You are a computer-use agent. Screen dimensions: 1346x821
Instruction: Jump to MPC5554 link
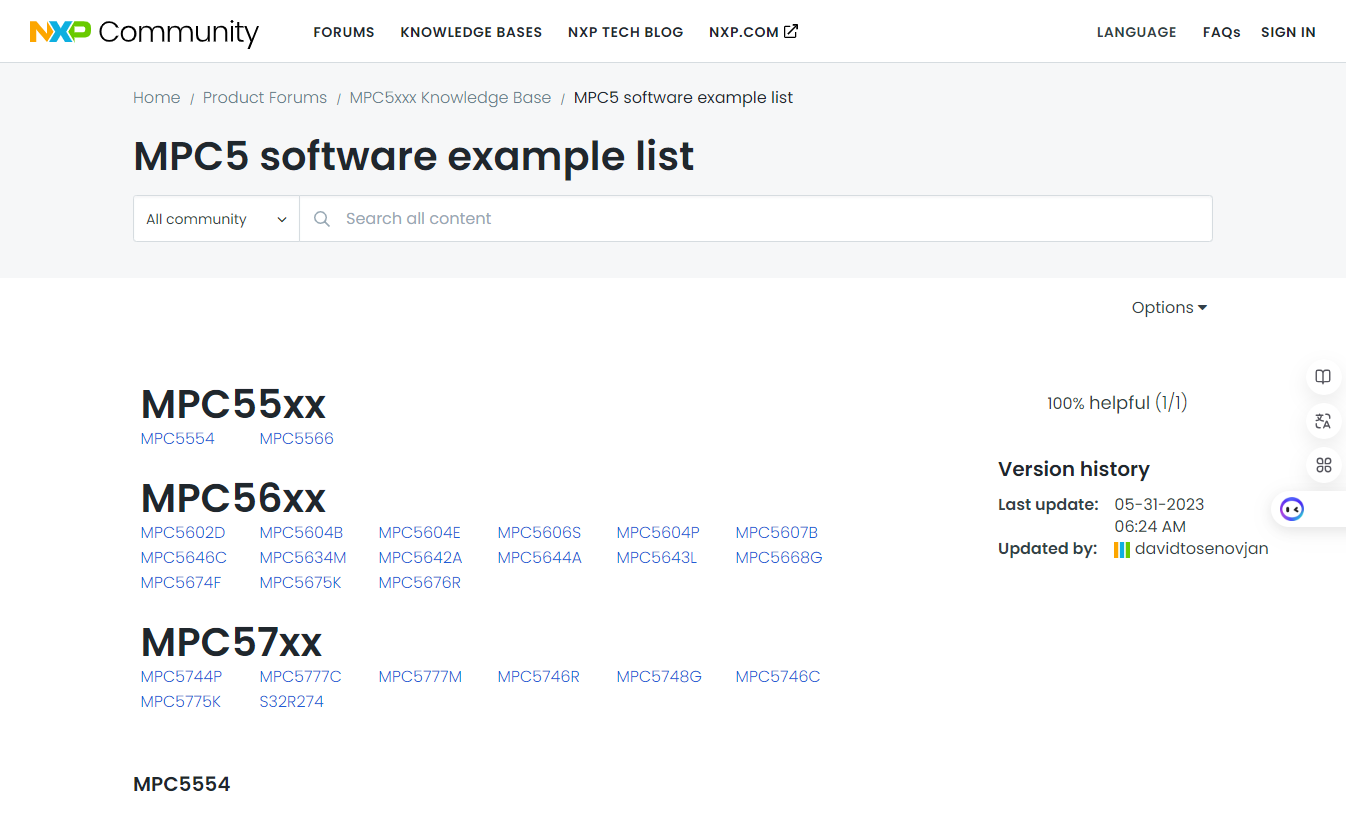click(178, 439)
